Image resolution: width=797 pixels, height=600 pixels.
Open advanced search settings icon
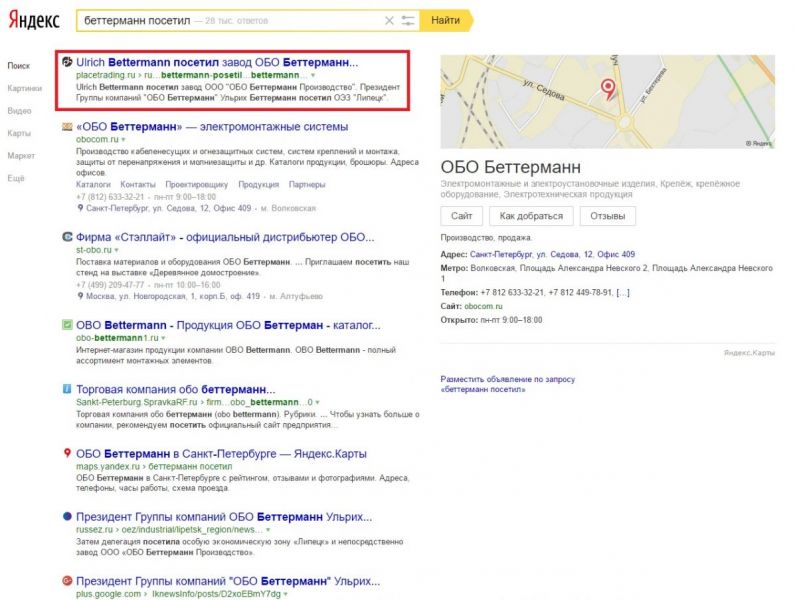[408, 21]
